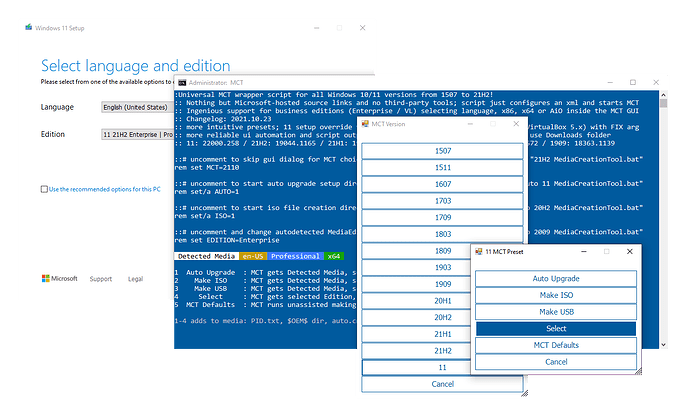Check Use the recommended options checkbox
Viewport: 690px width, 416px height.
(44, 189)
